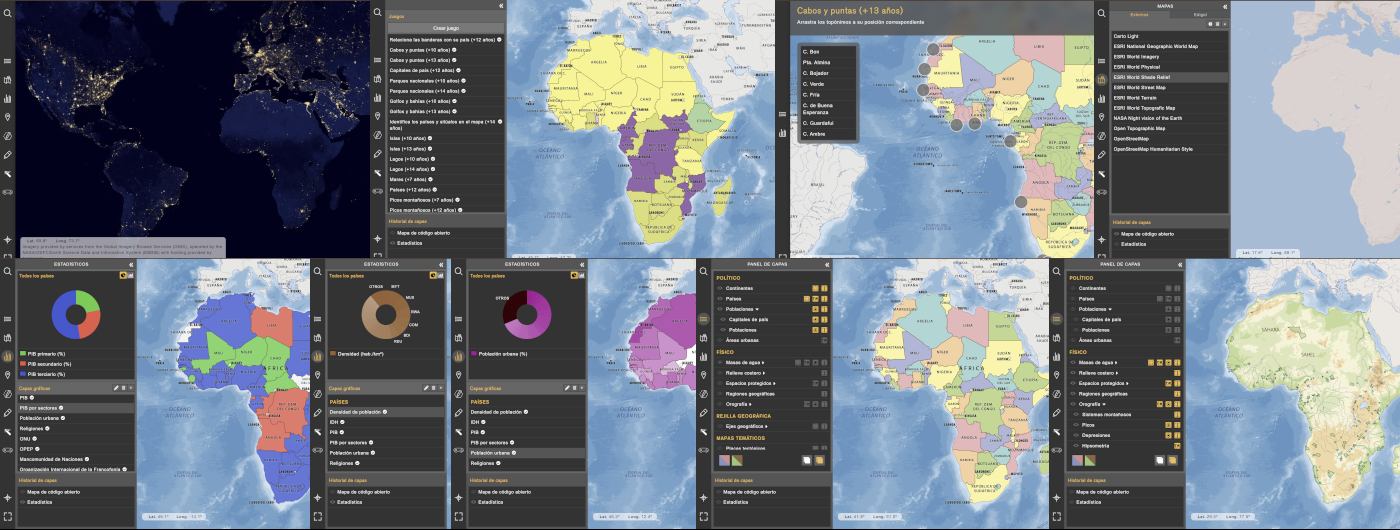
Task: Collapse the Juegos panel with double chevron
Action: pos(500,5)
